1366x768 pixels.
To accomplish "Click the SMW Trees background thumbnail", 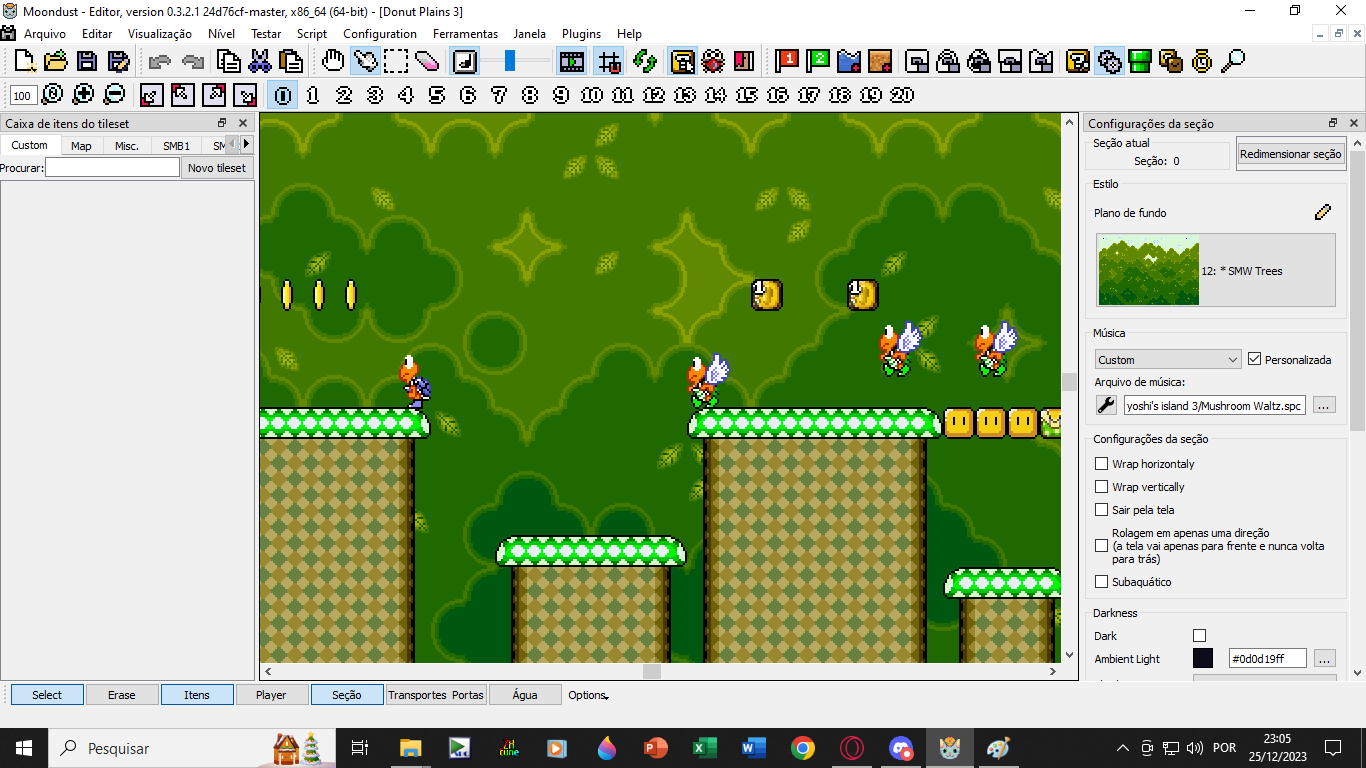I will click(x=1148, y=270).
